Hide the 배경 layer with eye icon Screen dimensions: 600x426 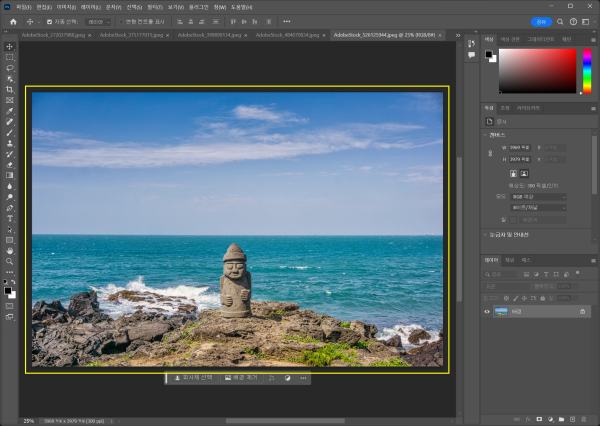pyautogui.click(x=487, y=312)
